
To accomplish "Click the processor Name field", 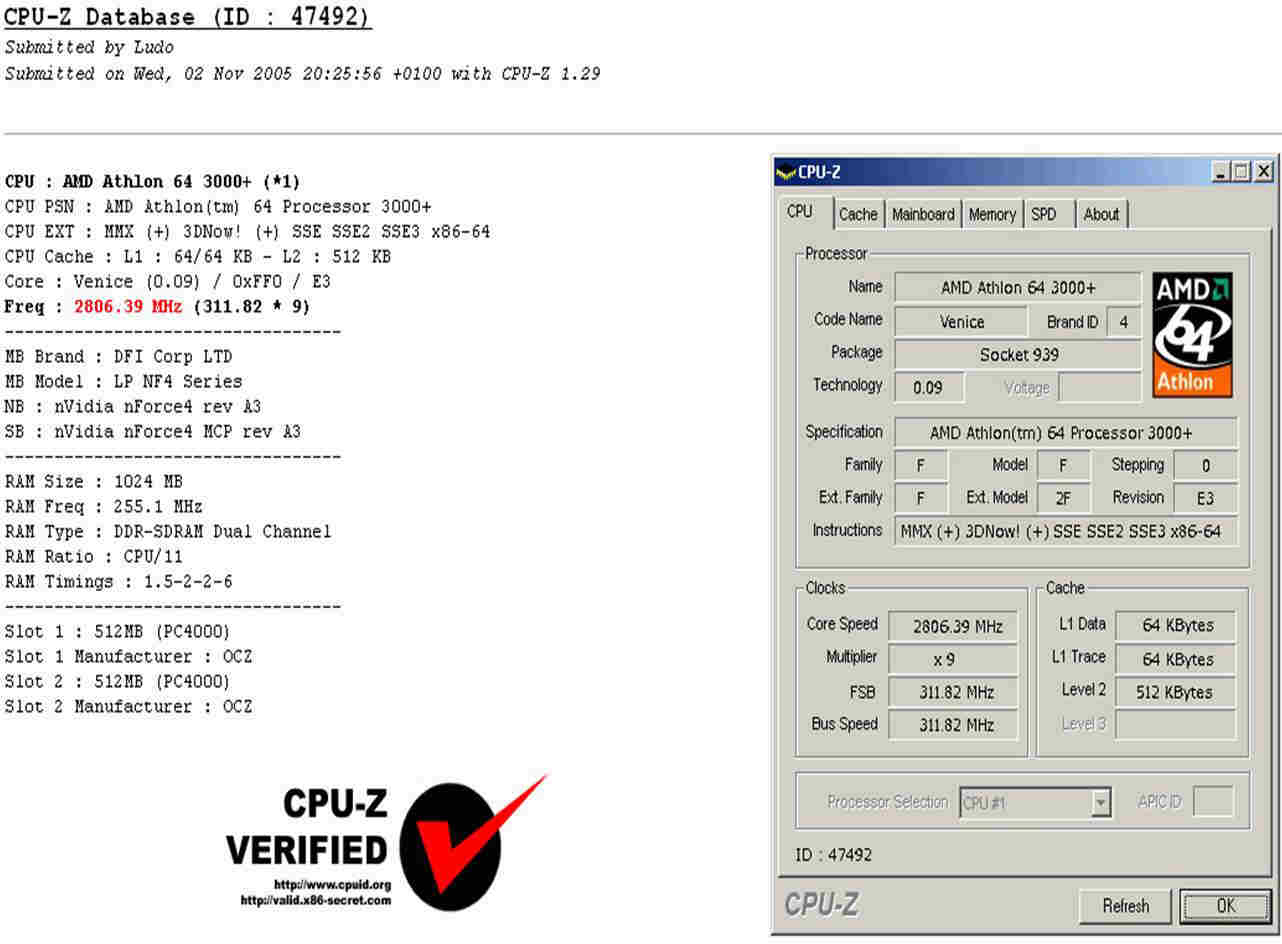I will click(1017, 288).
